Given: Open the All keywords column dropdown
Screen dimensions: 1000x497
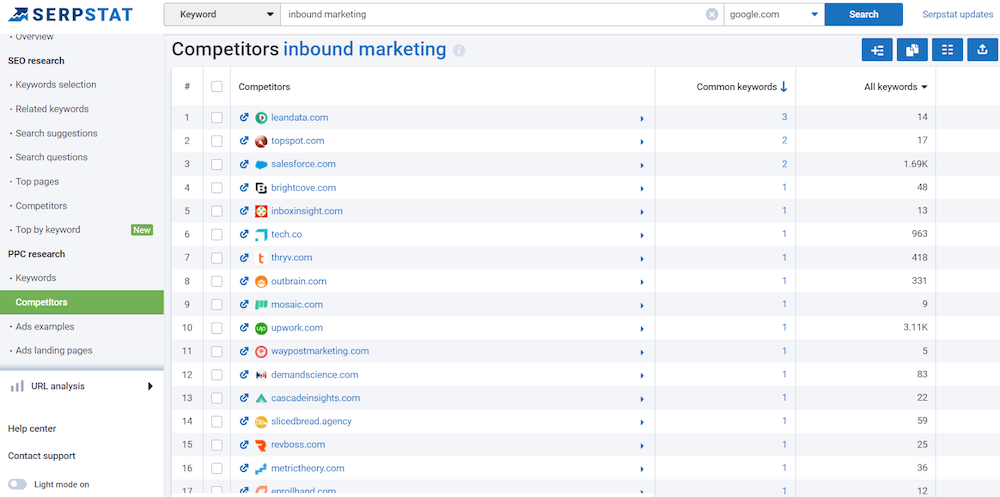Looking at the screenshot, I should 895,87.
